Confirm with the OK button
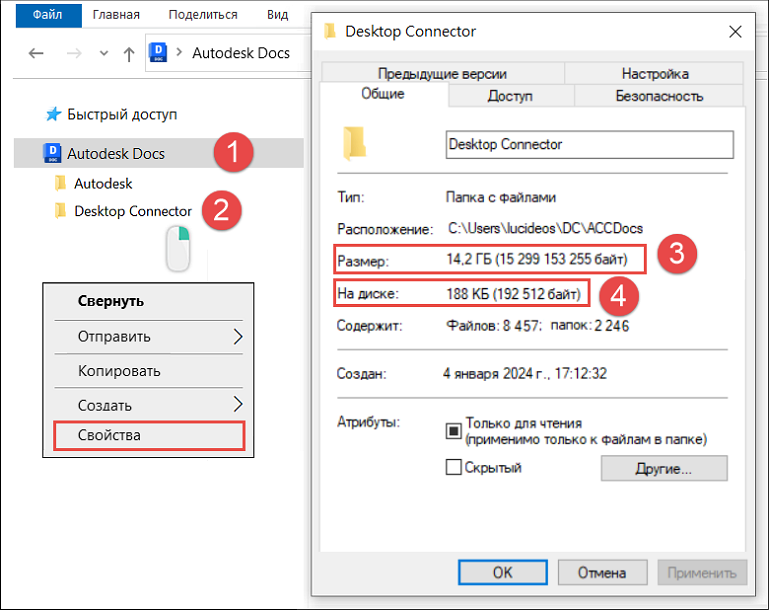Screen dimensions: 769x610 pyautogui.click(x=503, y=572)
